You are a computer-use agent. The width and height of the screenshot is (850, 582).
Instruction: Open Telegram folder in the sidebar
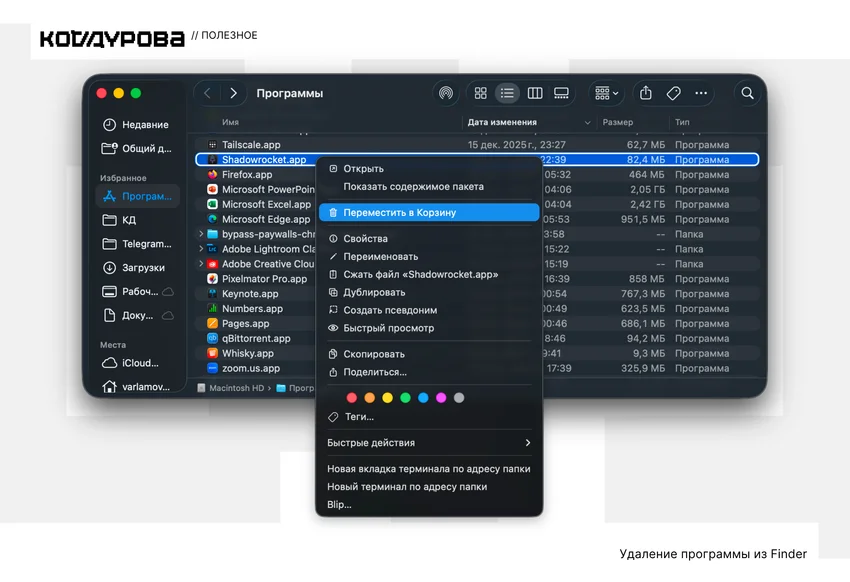click(136, 244)
